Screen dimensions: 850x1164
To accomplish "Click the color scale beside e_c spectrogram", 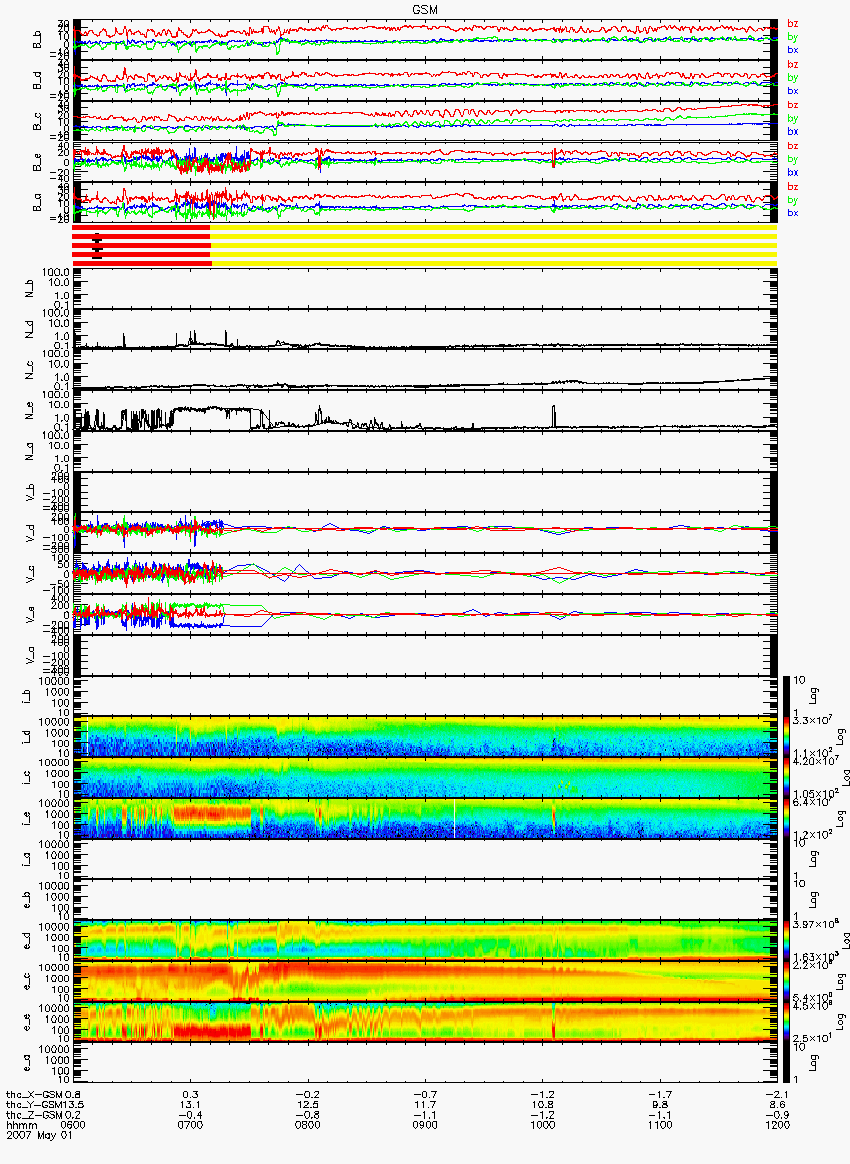I will [787, 981].
